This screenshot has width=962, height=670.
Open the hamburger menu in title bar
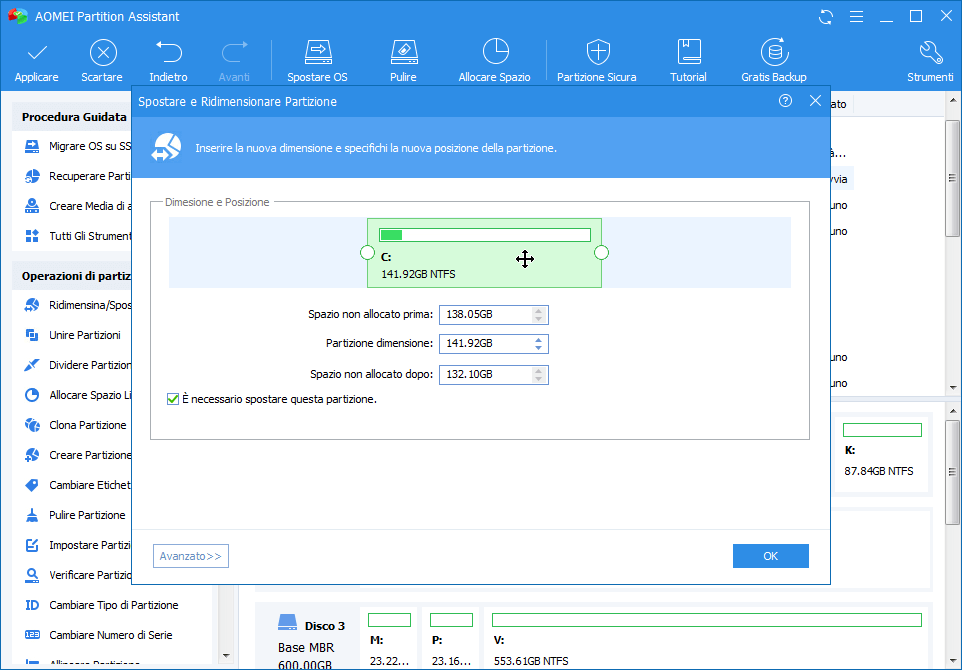coord(856,17)
